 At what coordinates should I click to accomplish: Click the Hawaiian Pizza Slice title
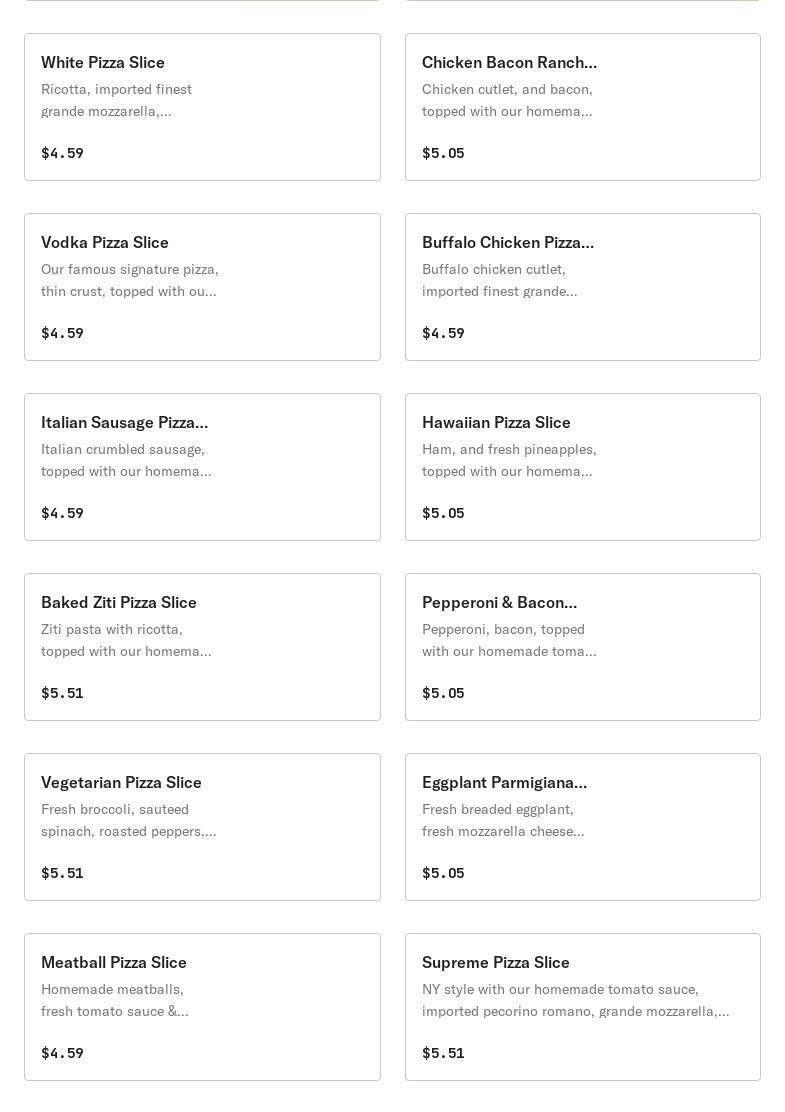pyautogui.click(x=496, y=423)
